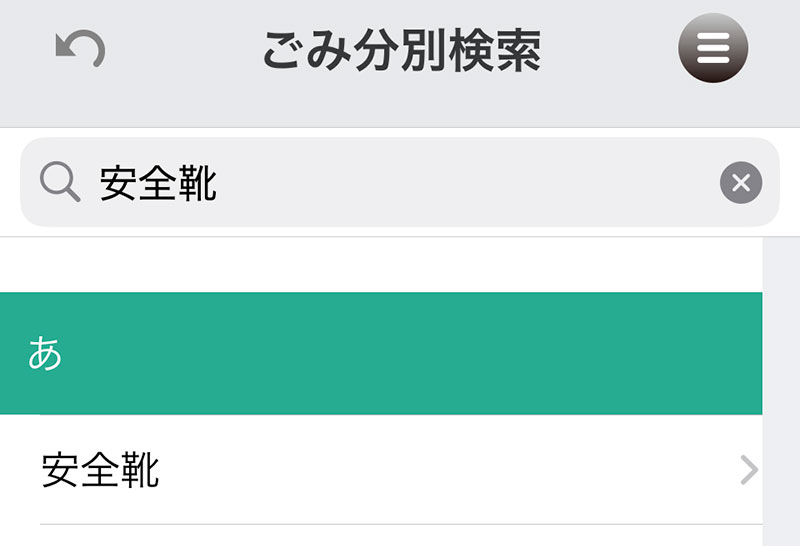
Task: Return to the previous screen using the curved arrow
Action: (80, 50)
